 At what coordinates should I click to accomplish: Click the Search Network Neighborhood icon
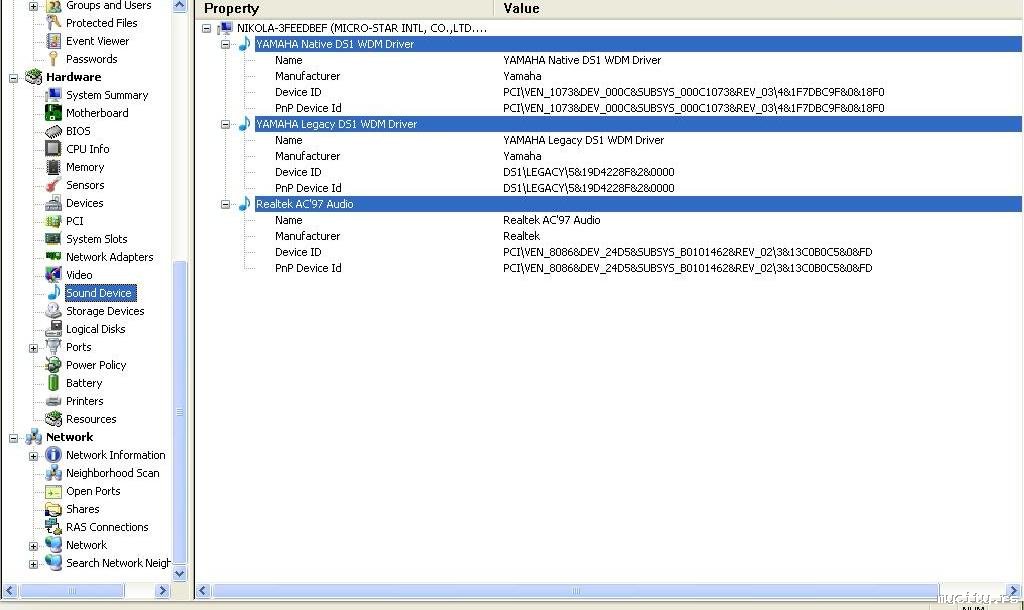(54, 563)
